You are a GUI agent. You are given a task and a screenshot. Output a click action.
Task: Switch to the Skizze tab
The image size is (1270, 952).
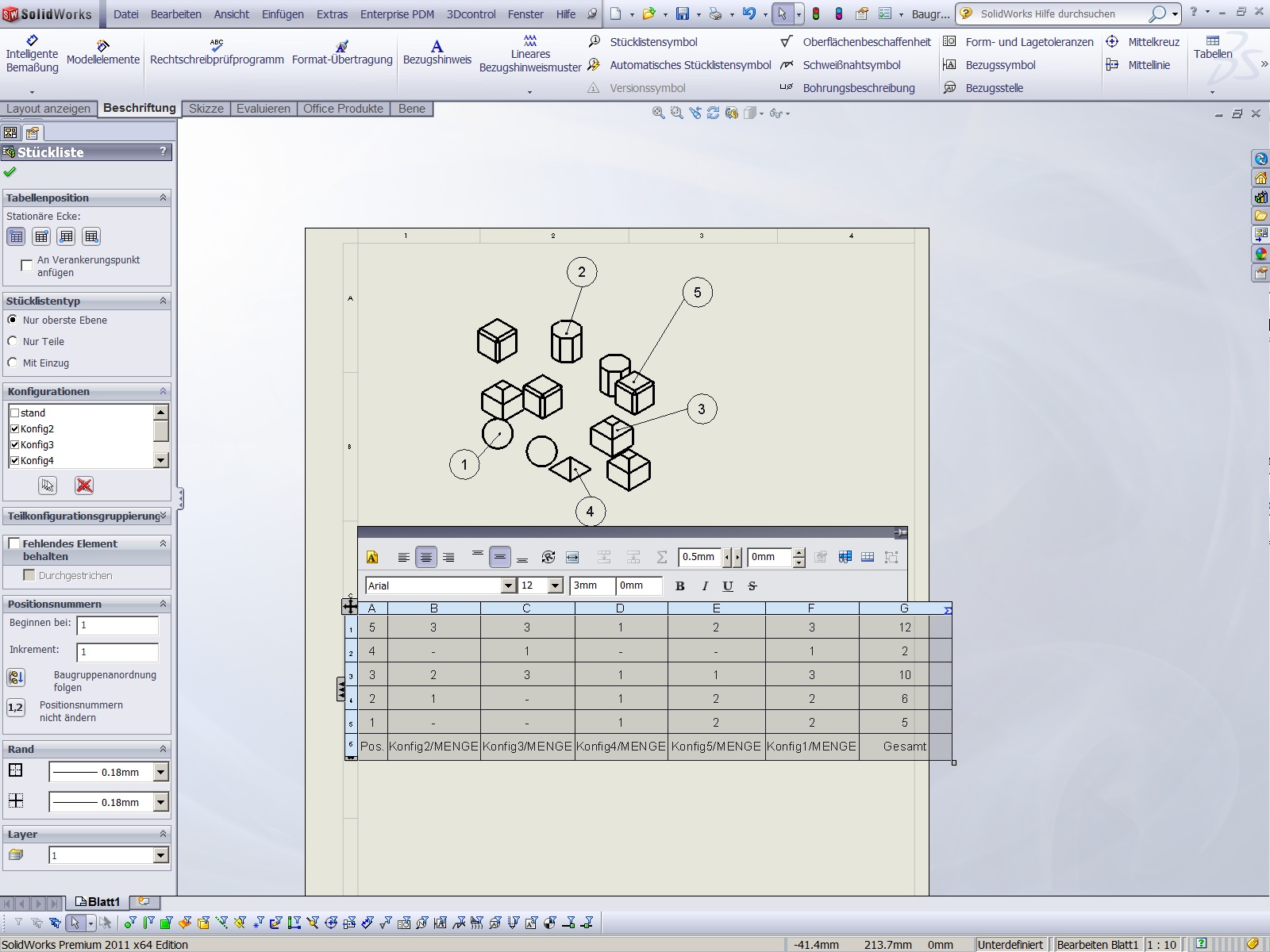[206, 109]
